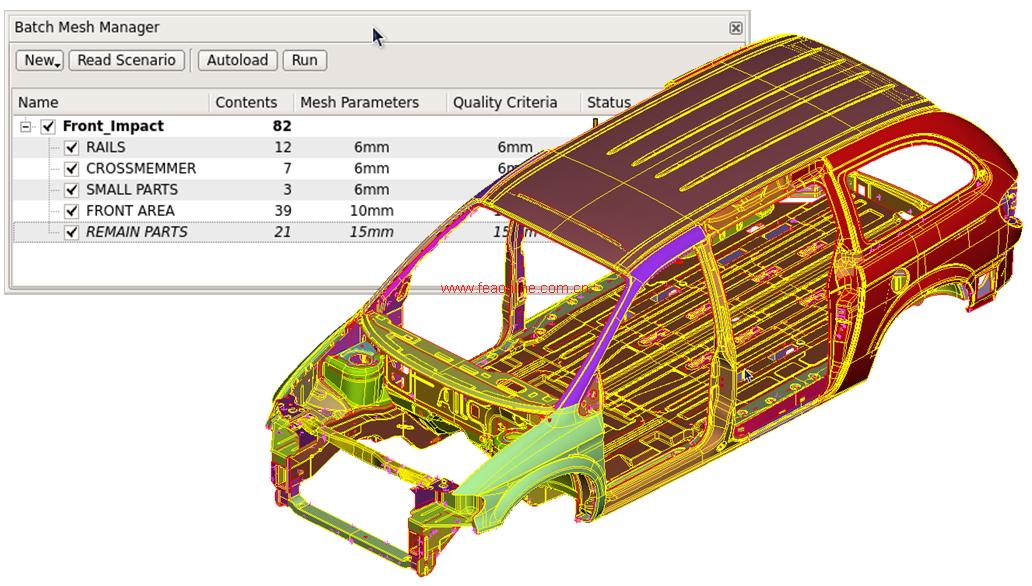Select the REMAIN PARTS tree row
This screenshot has width=1032, height=586.
[x=136, y=232]
